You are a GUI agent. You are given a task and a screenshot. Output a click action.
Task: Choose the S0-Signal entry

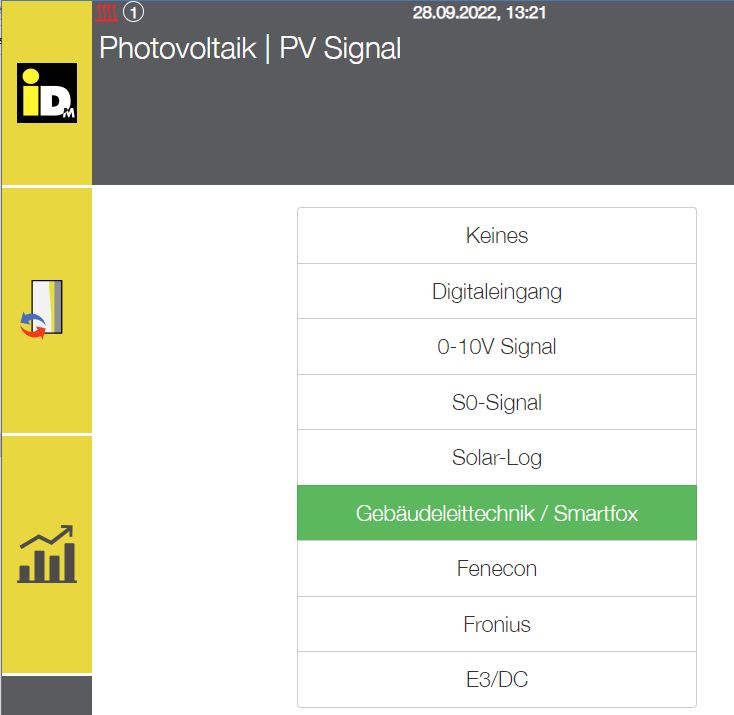pos(496,402)
